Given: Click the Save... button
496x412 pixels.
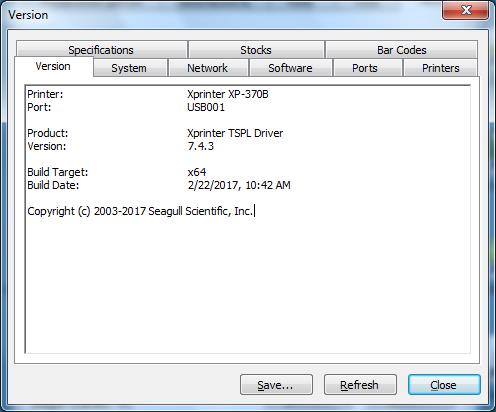Looking at the screenshot, I should click(276, 385).
